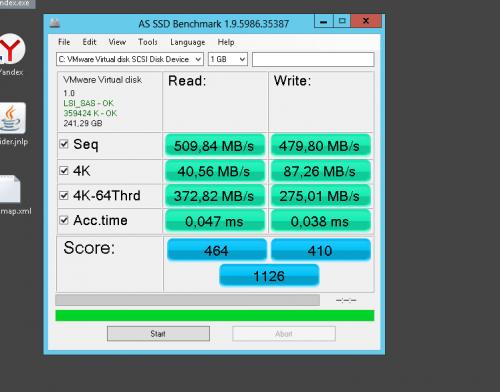Screen dimensions: 500x392
Task: Click the Start benchmark button
Action: coord(158,334)
